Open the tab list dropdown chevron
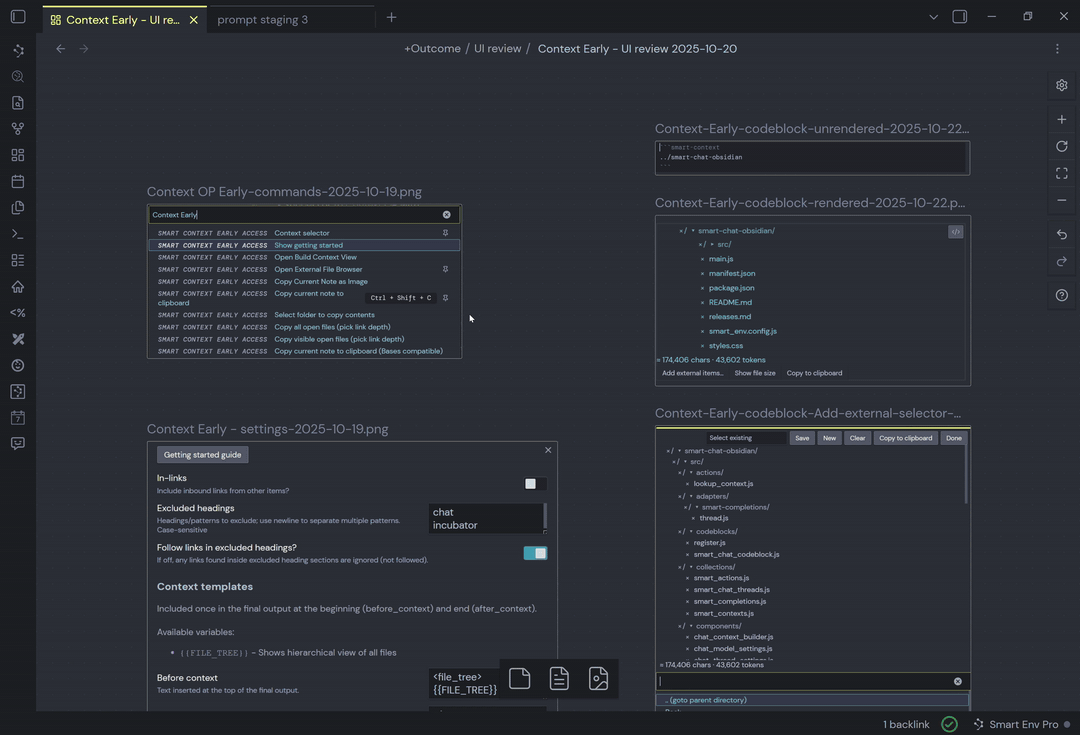The height and width of the screenshot is (735, 1080). (x=933, y=17)
